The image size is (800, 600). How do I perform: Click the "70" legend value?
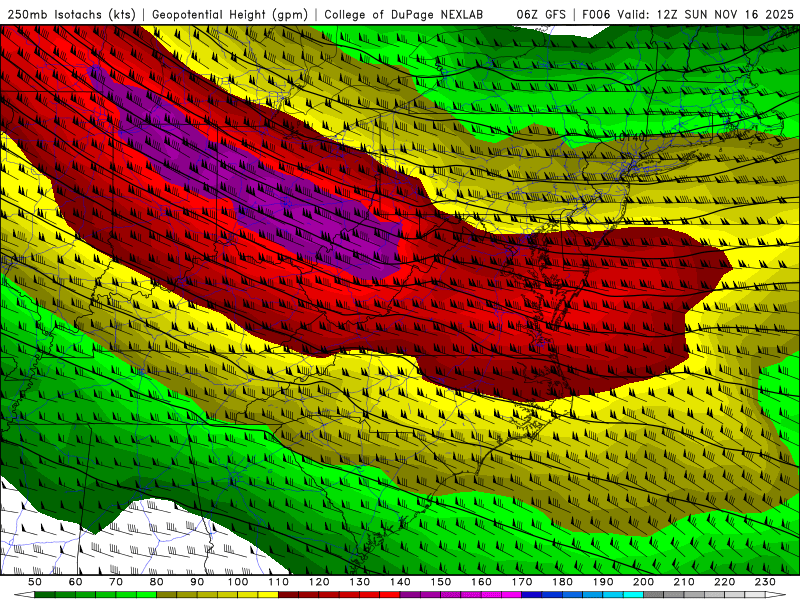tap(116, 582)
